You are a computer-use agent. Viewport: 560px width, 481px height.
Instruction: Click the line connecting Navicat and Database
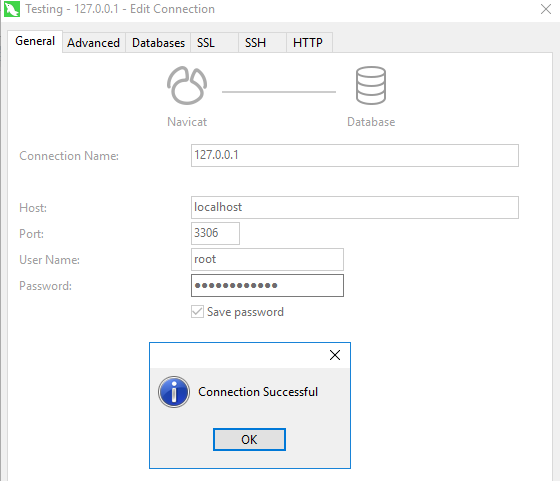click(x=279, y=92)
